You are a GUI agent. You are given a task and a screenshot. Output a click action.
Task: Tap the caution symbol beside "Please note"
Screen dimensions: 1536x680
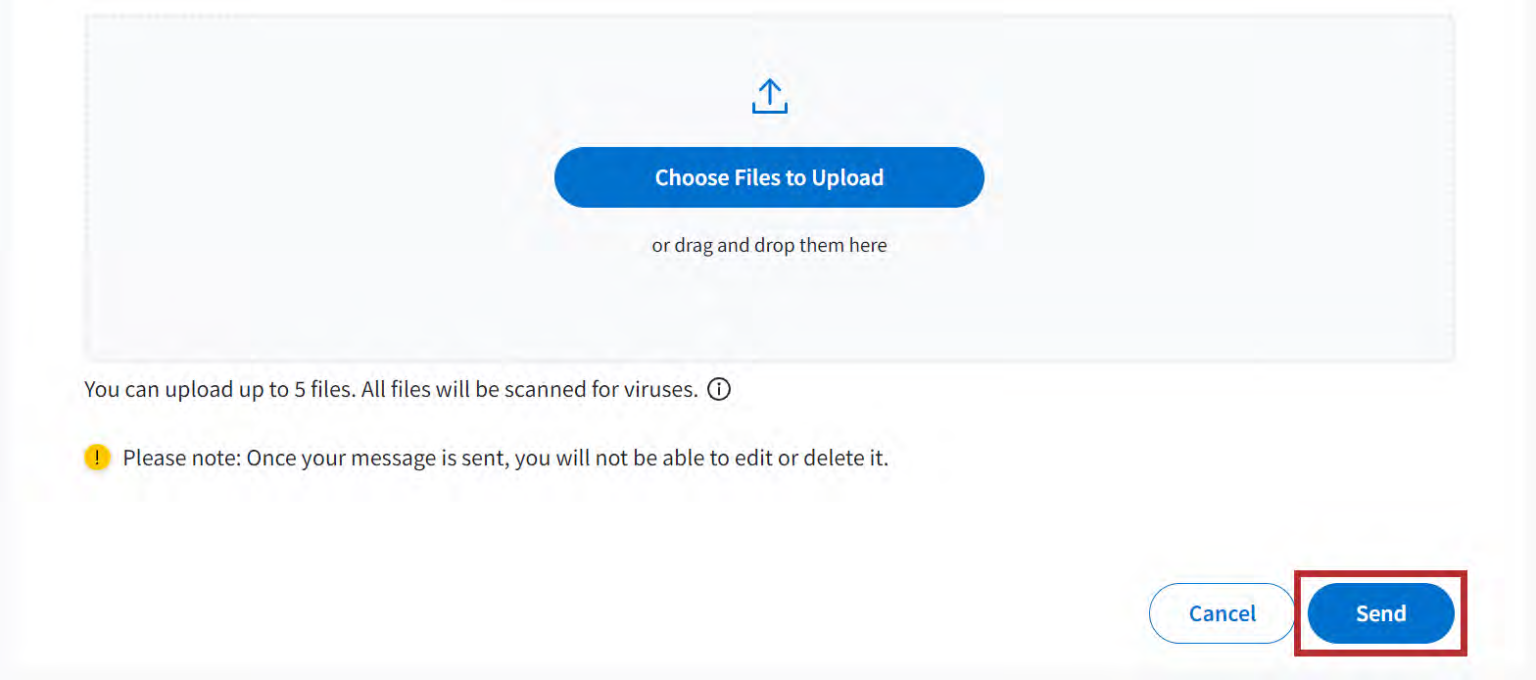click(x=97, y=458)
